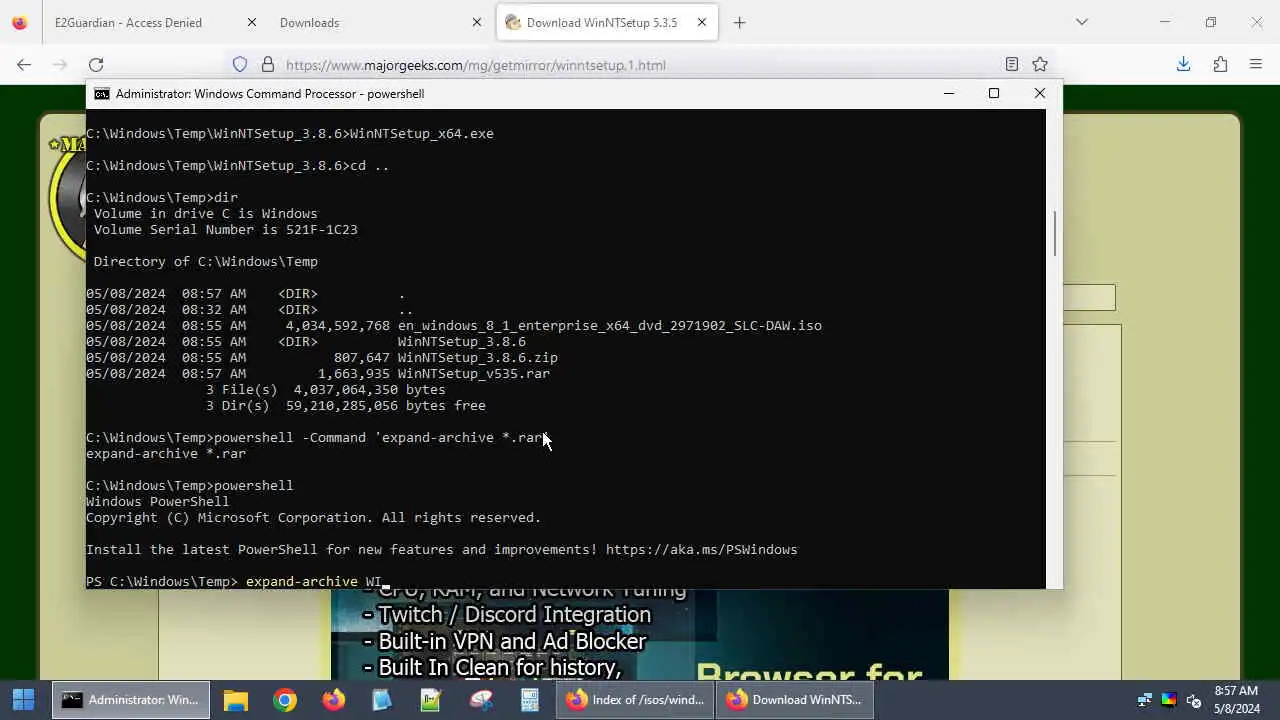Select the Download WinNTSetup 5.3.5 tab
Viewport: 1280px width, 720px height.
tap(601, 22)
